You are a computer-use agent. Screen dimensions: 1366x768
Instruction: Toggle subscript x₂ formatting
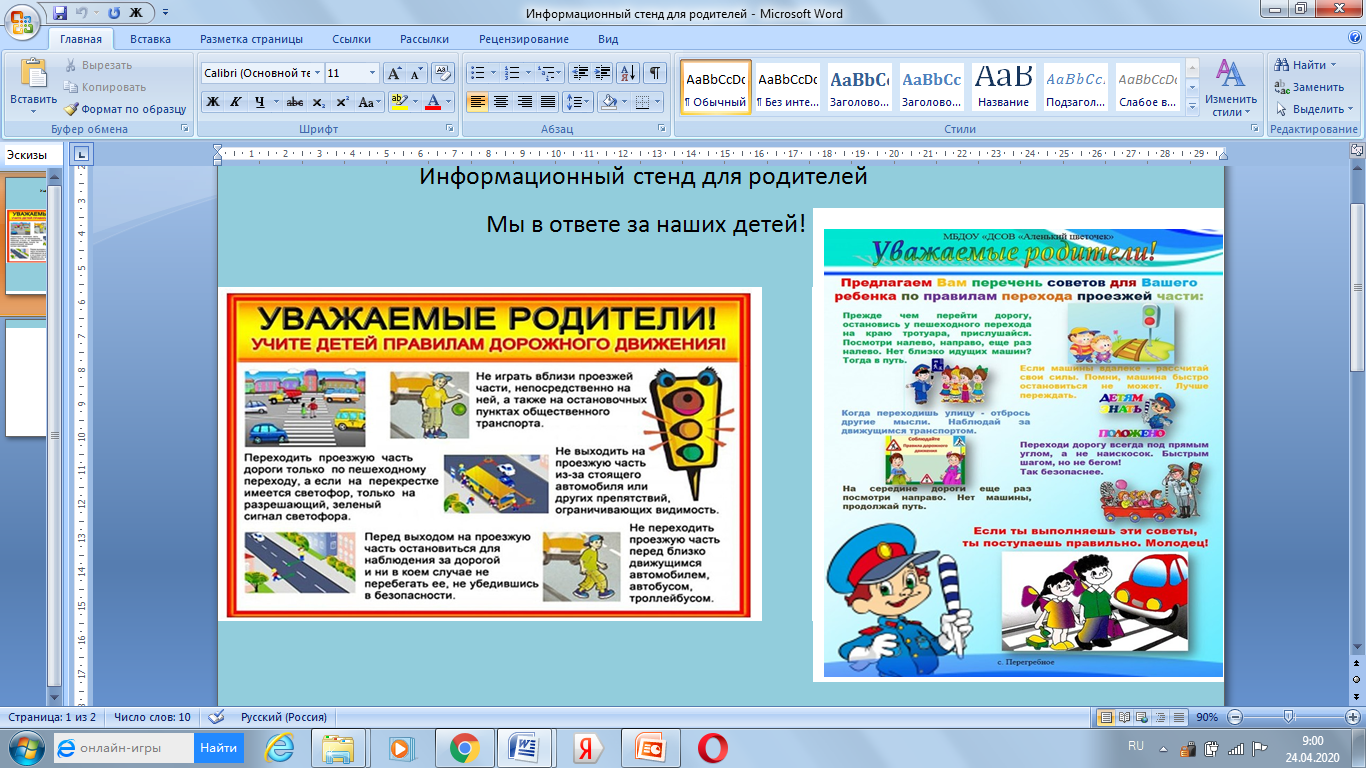click(x=318, y=102)
